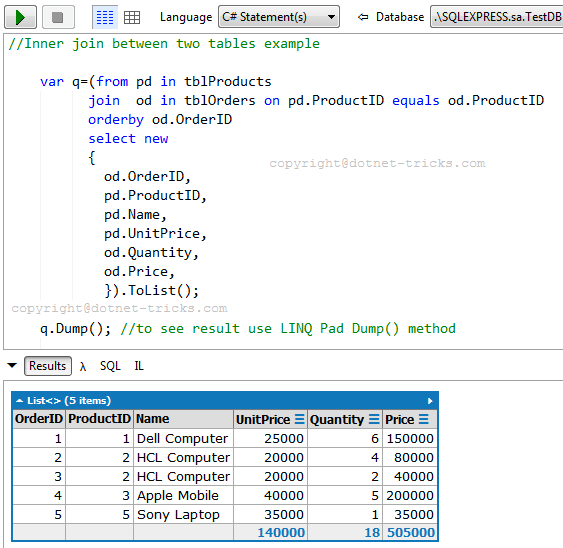Click the price value 200000

(x=410, y=496)
